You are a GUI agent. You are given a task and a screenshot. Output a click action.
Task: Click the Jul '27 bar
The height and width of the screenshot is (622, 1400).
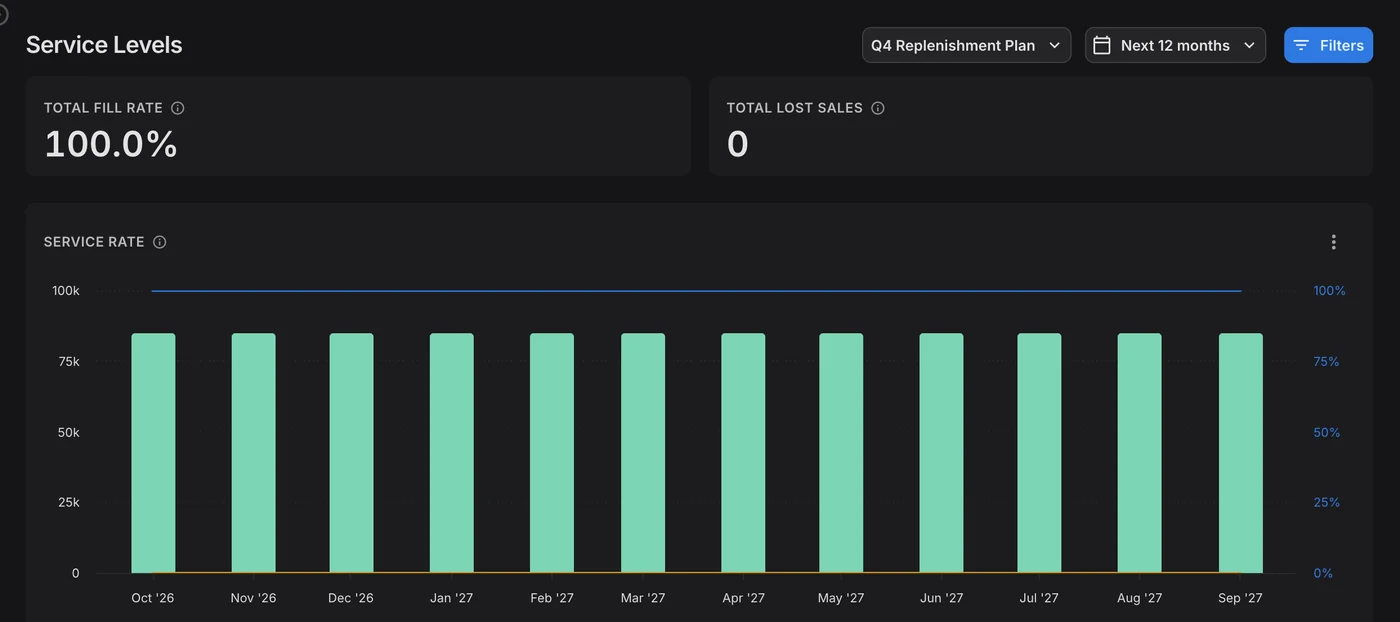[x=1039, y=453]
